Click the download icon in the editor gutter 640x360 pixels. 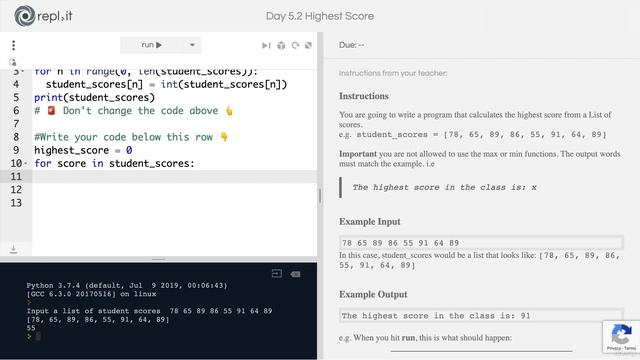(x=13, y=249)
